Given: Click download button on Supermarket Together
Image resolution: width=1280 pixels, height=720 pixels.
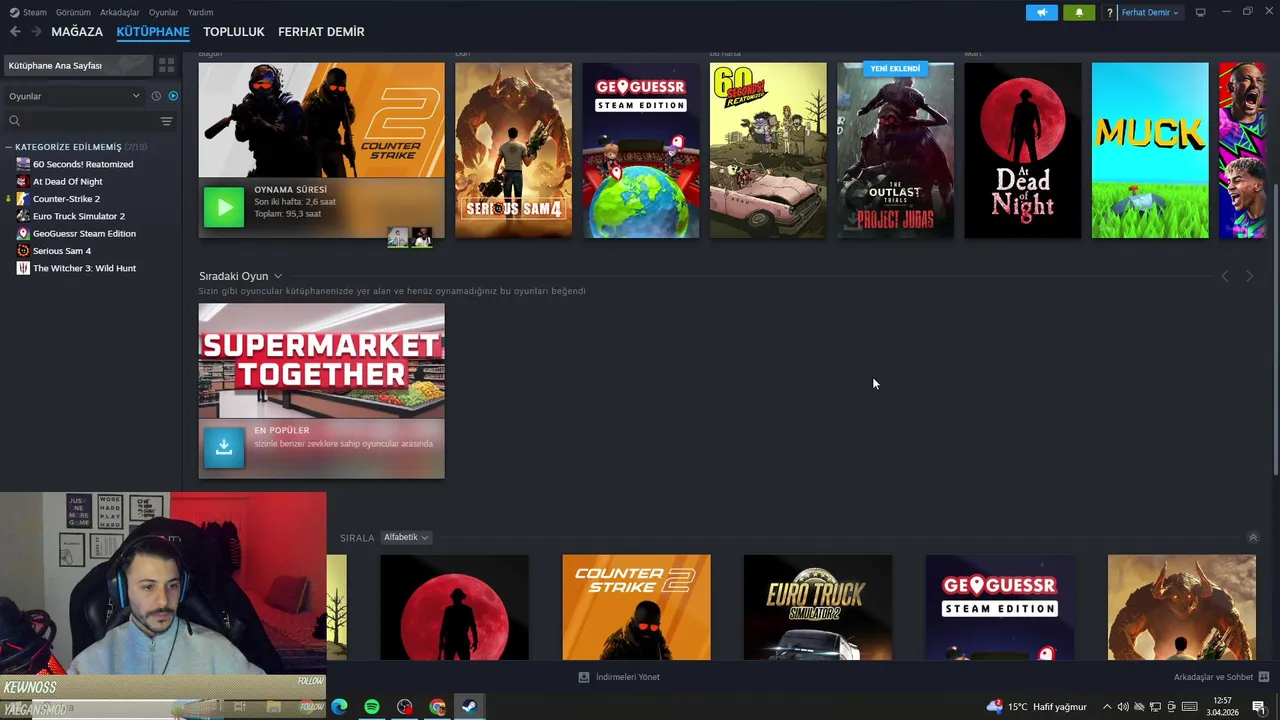Looking at the screenshot, I should (x=224, y=448).
